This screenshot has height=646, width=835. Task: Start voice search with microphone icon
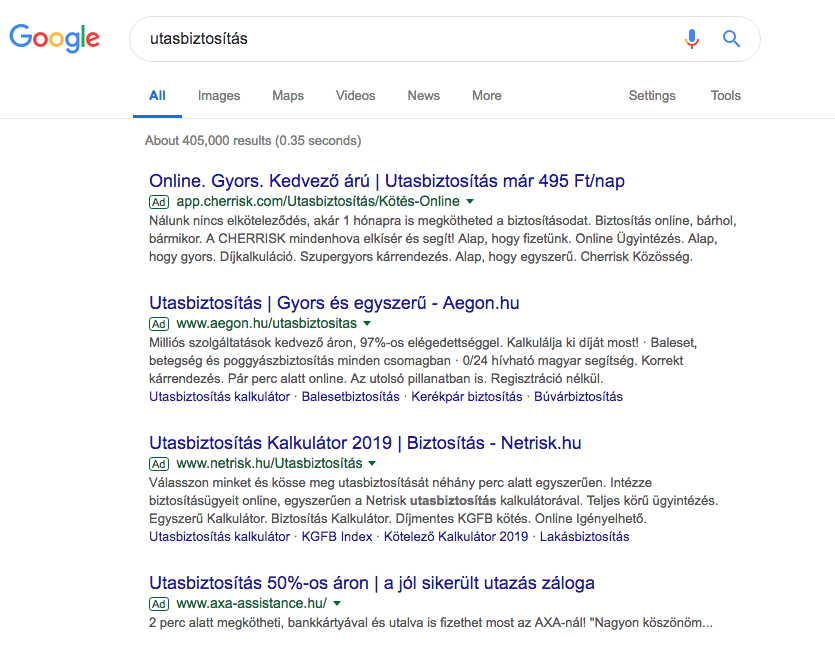click(x=692, y=39)
